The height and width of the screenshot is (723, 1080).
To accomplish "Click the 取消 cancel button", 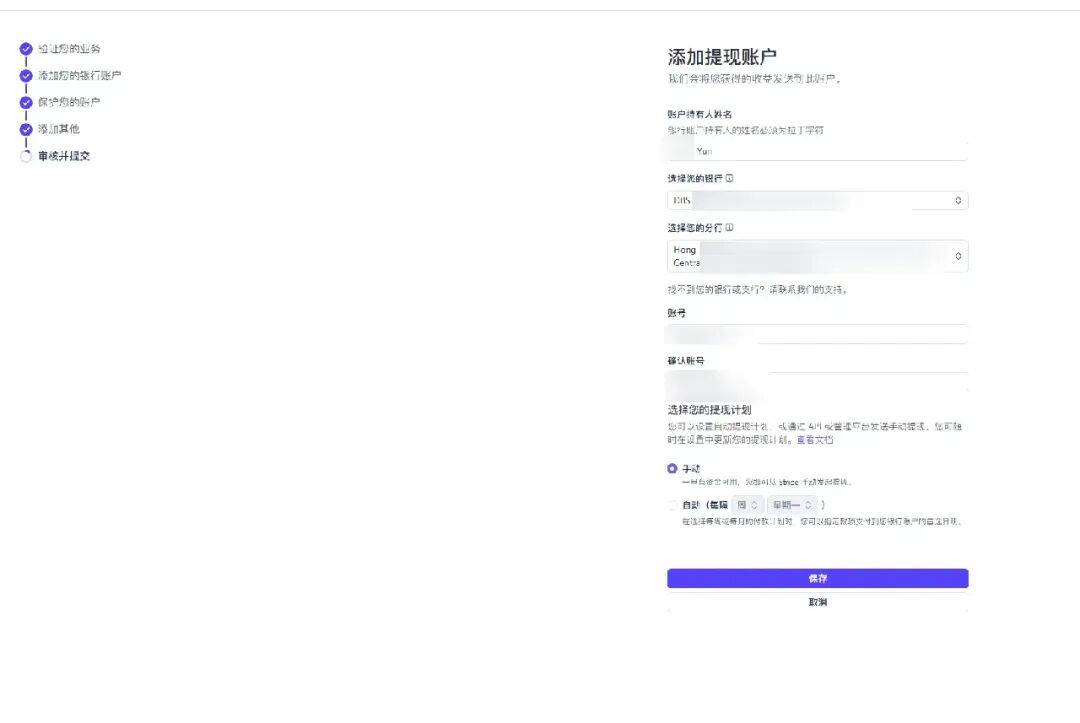I will (x=818, y=602).
